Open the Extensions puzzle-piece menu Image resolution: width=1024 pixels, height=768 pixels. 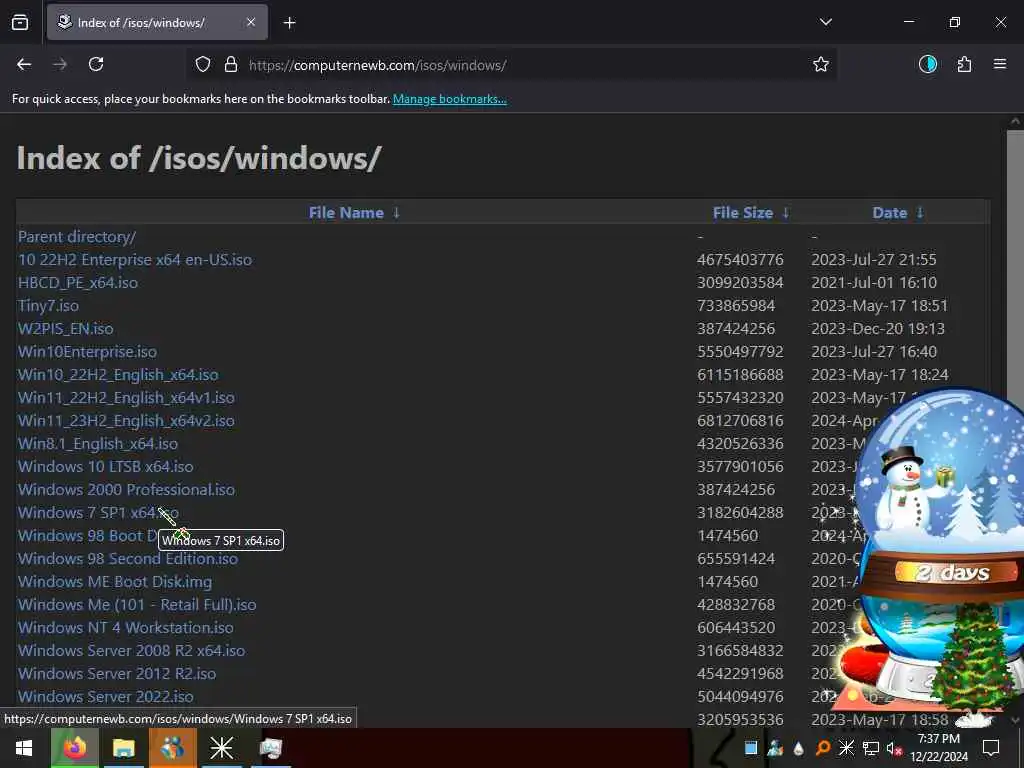click(x=964, y=65)
